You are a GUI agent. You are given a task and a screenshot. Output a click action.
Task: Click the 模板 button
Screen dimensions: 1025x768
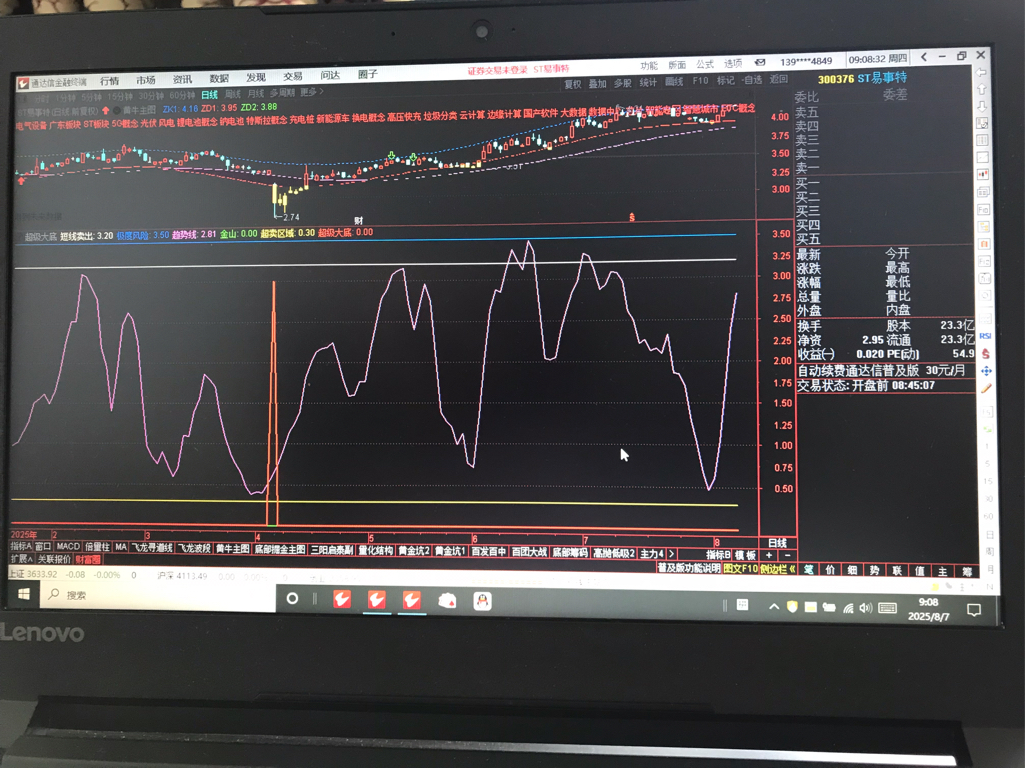click(746, 555)
